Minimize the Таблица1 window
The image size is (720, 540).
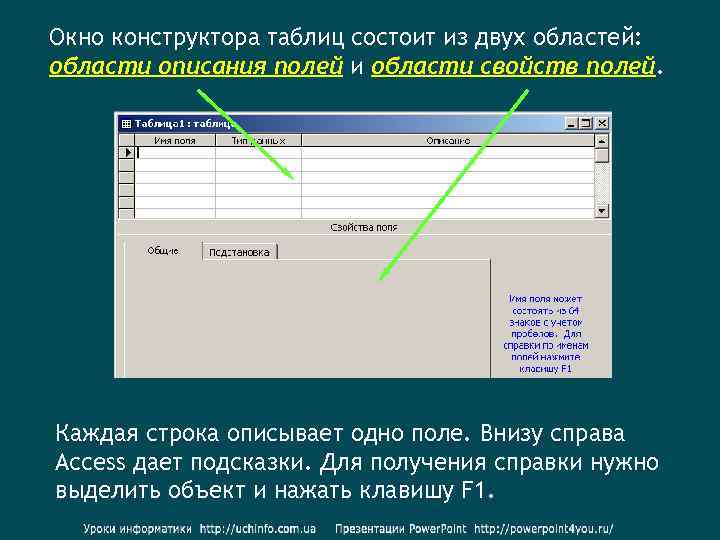tap(571, 123)
